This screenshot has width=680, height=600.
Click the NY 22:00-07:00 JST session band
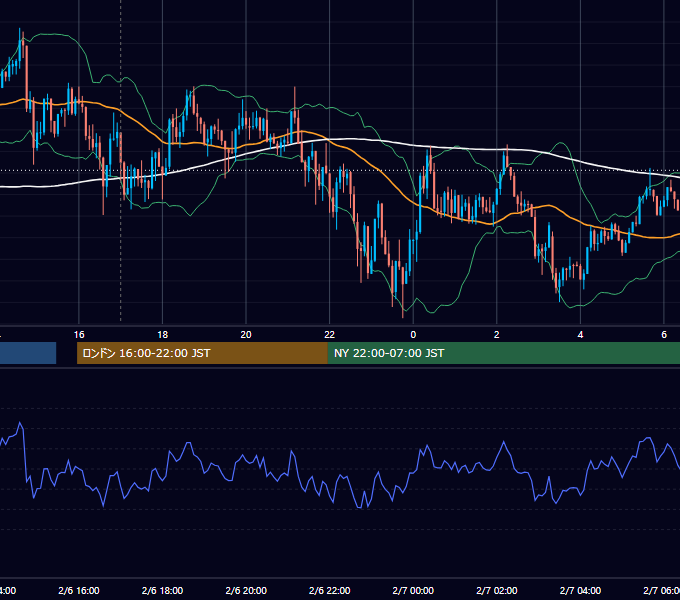503,353
